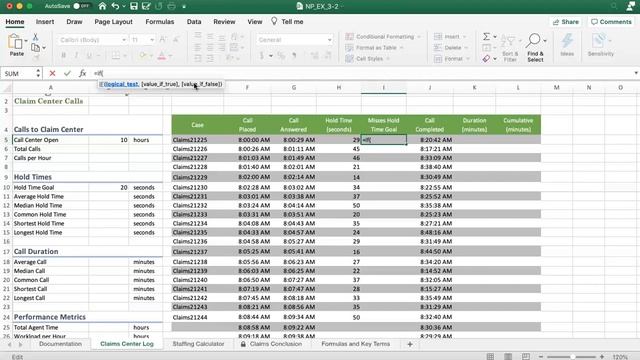Open the Paste options dropdown arrow
This screenshot has height=360, width=640.
[26, 41]
